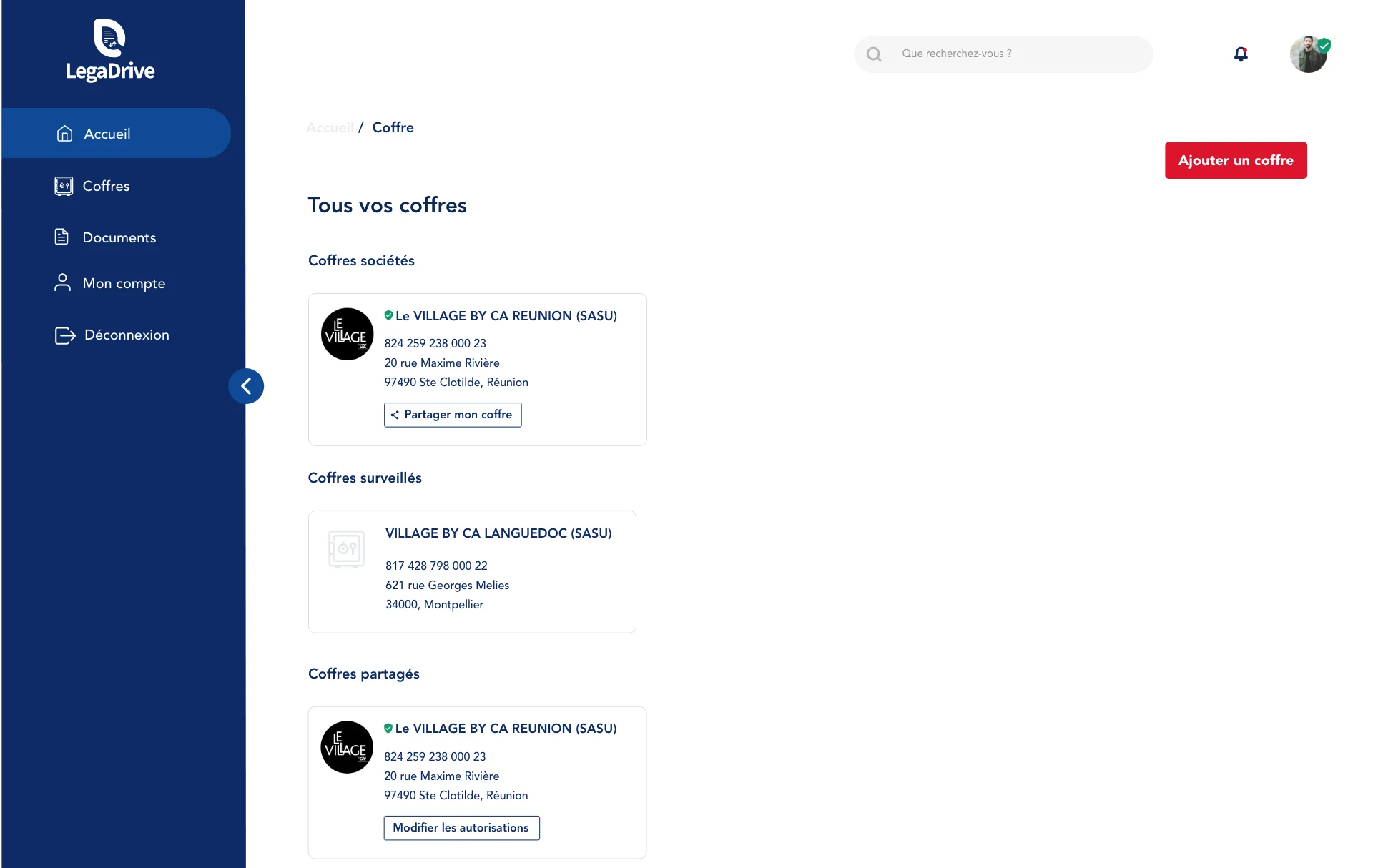Image resolution: width=1373 pixels, height=868 pixels.
Task: Collapse the sidebar with the chevron button
Action: (x=246, y=386)
